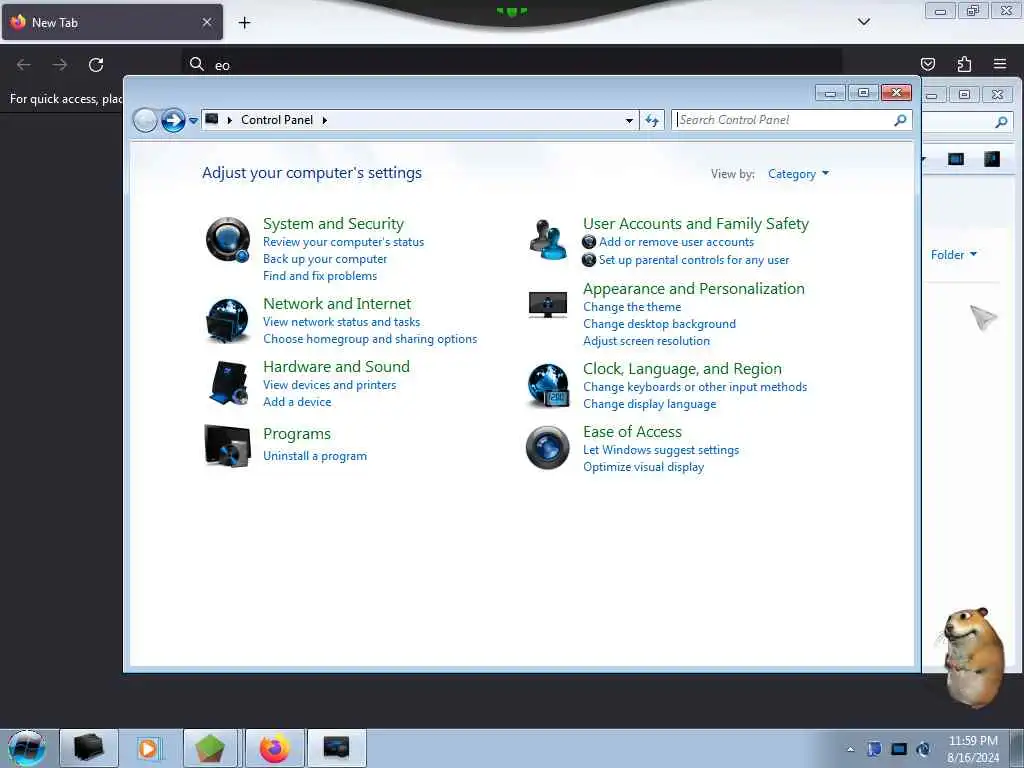Click Uninstall a program
This screenshot has width=1024, height=768.
315,456
